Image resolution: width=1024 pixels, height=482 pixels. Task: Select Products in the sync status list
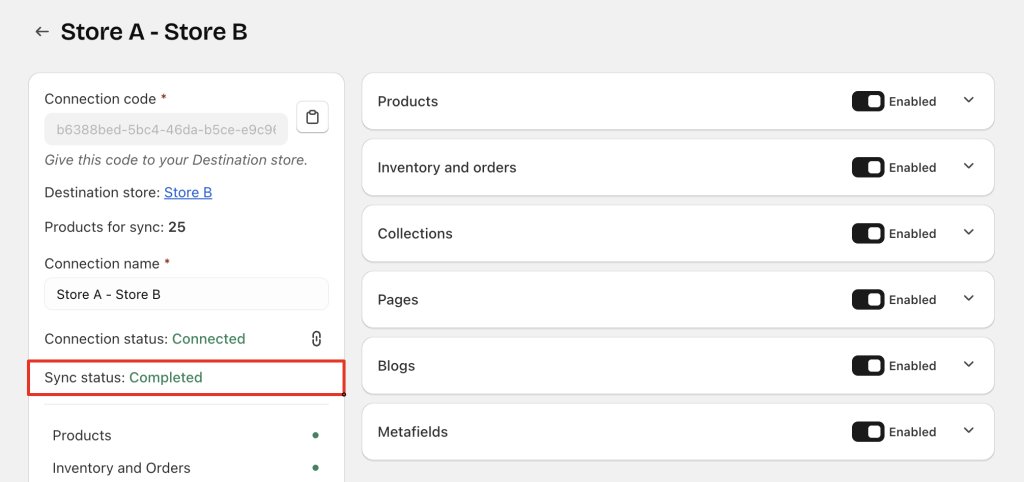coord(82,436)
